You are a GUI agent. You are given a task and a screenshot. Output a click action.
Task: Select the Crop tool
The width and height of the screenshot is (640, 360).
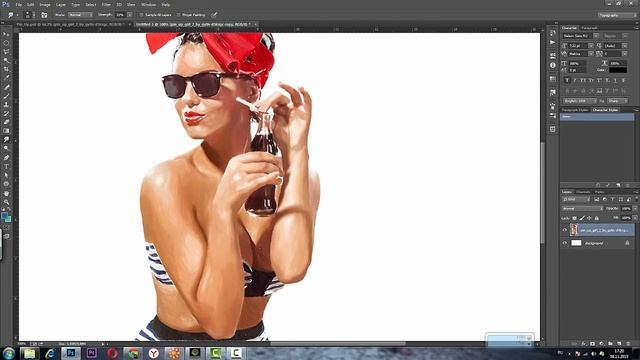pos(6,69)
